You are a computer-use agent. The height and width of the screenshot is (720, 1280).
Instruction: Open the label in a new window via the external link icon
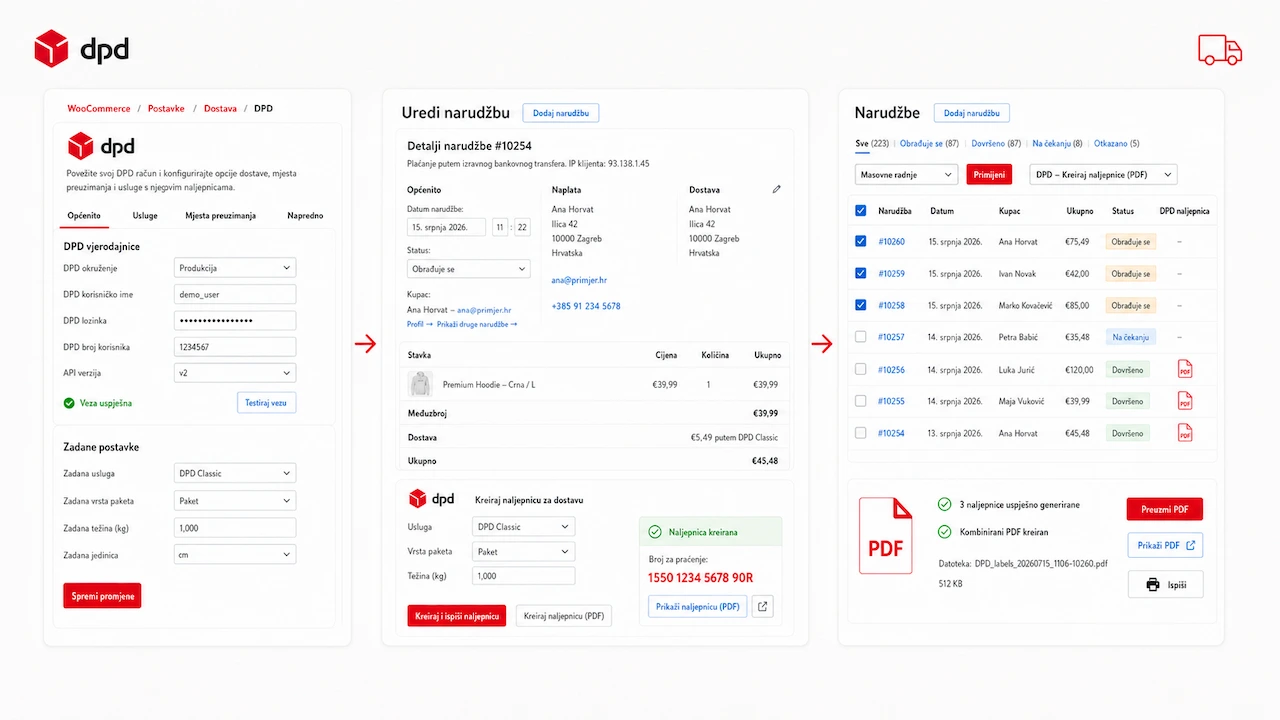click(x=762, y=606)
